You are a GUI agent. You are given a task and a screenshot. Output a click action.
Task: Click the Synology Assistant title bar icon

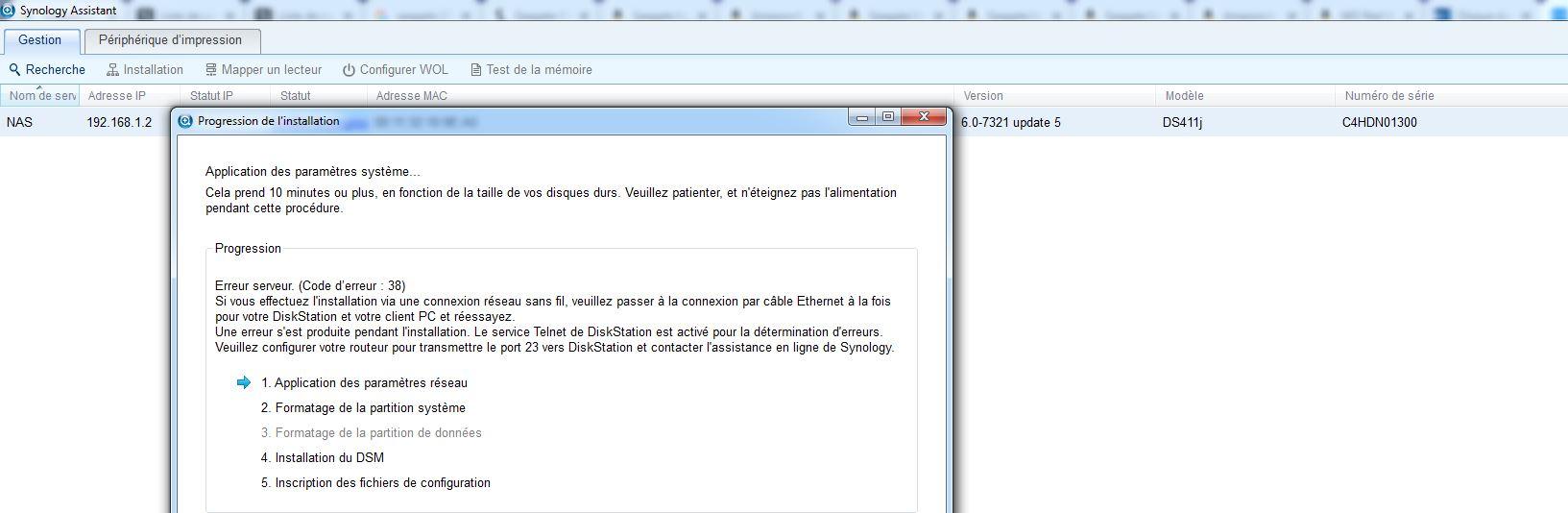coord(8,11)
